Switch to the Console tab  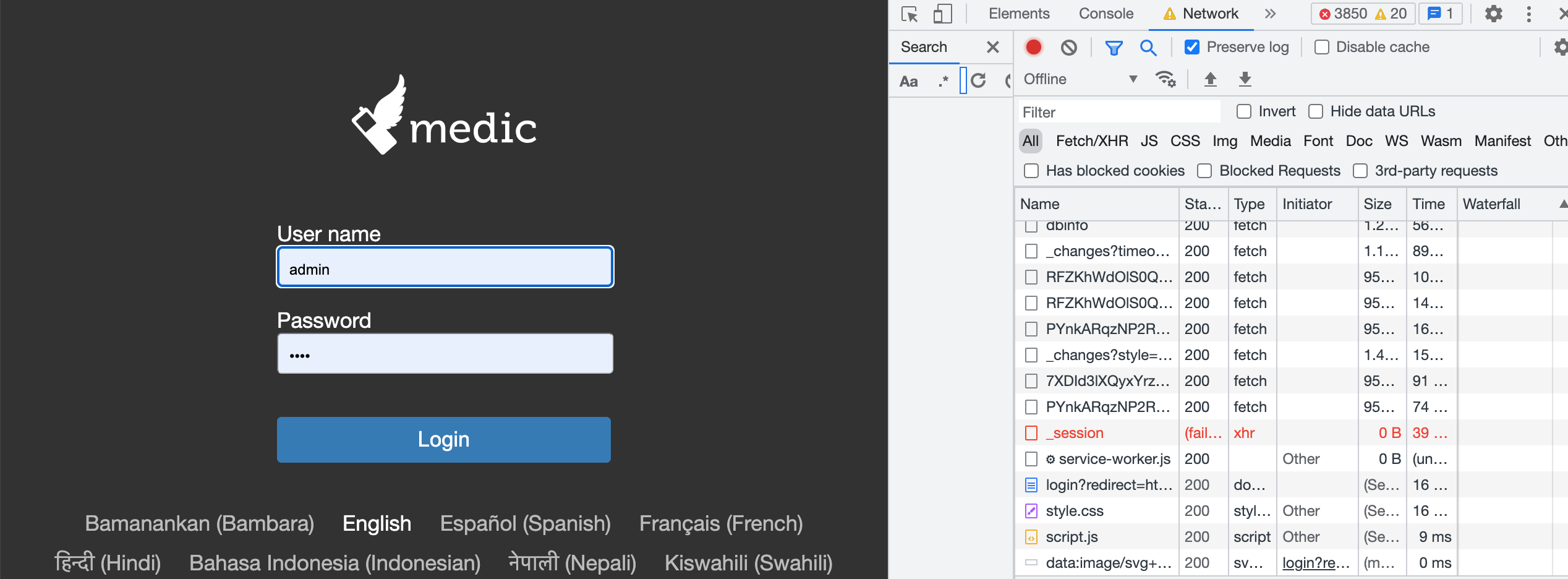[x=1106, y=14]
